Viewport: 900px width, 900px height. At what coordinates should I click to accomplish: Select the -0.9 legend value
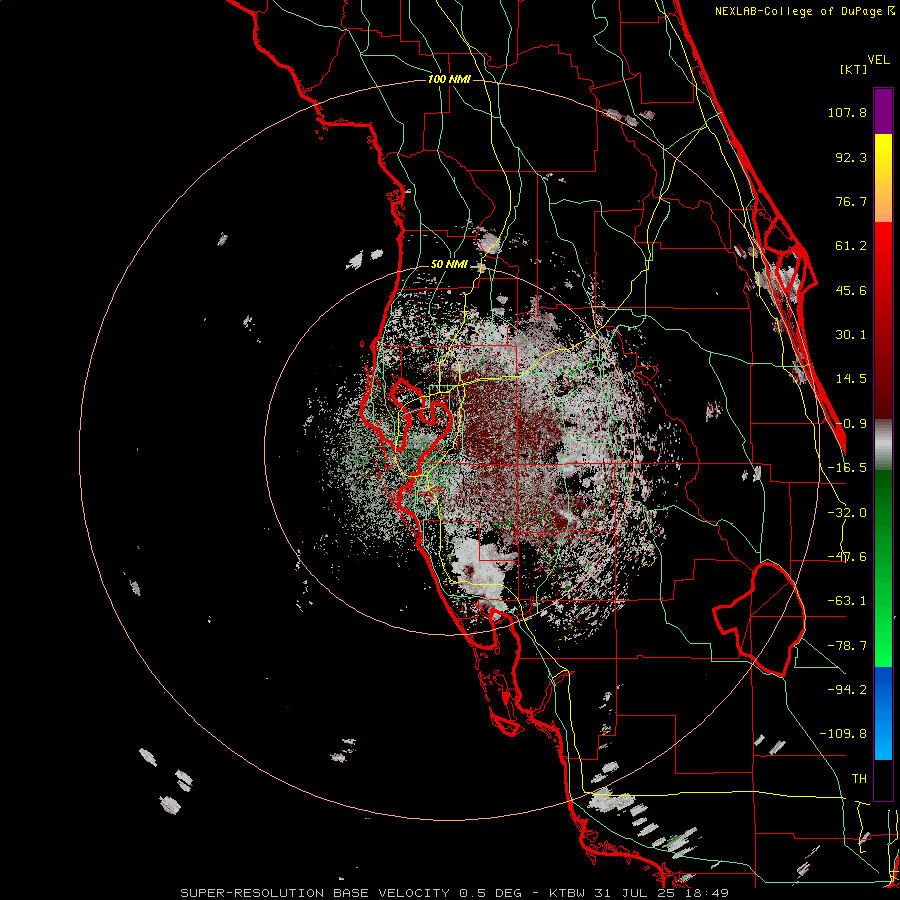851,424
